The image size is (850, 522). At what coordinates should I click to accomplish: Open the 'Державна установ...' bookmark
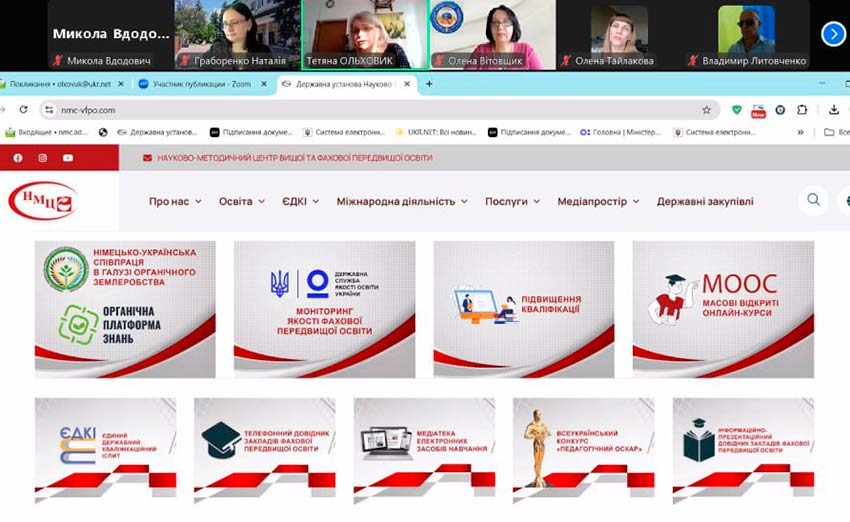pyautogui.click(x=157, y=132)
